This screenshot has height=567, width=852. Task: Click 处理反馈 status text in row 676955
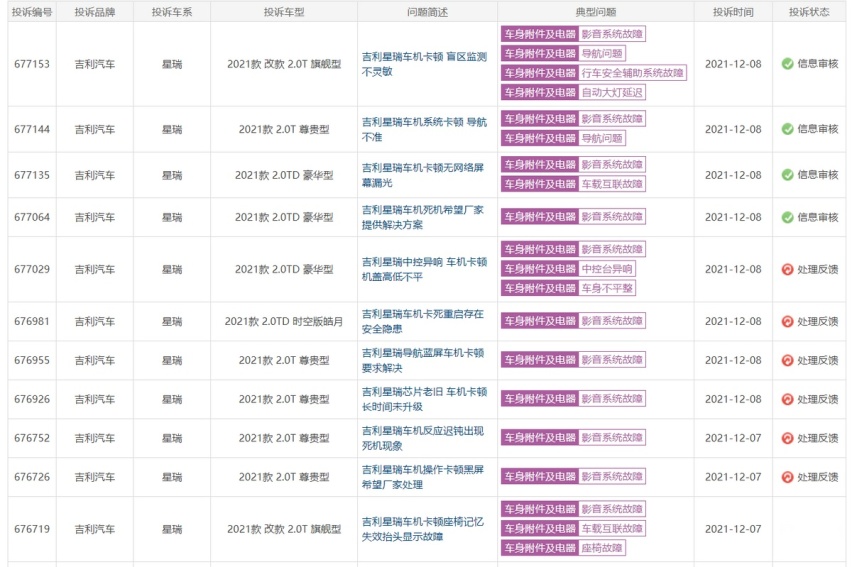[x=818, y=360]
